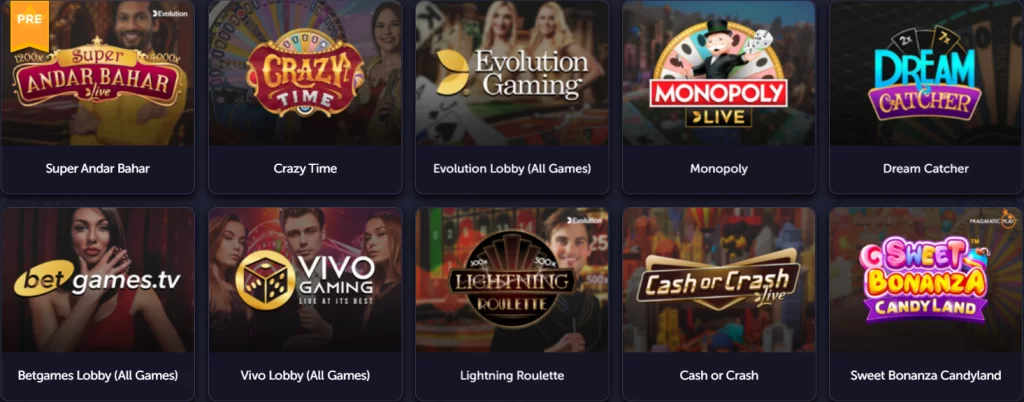1024x402 pixels.
Task: Select the 'Dream Catcher' title text
Action: click(x=925, y=168)
